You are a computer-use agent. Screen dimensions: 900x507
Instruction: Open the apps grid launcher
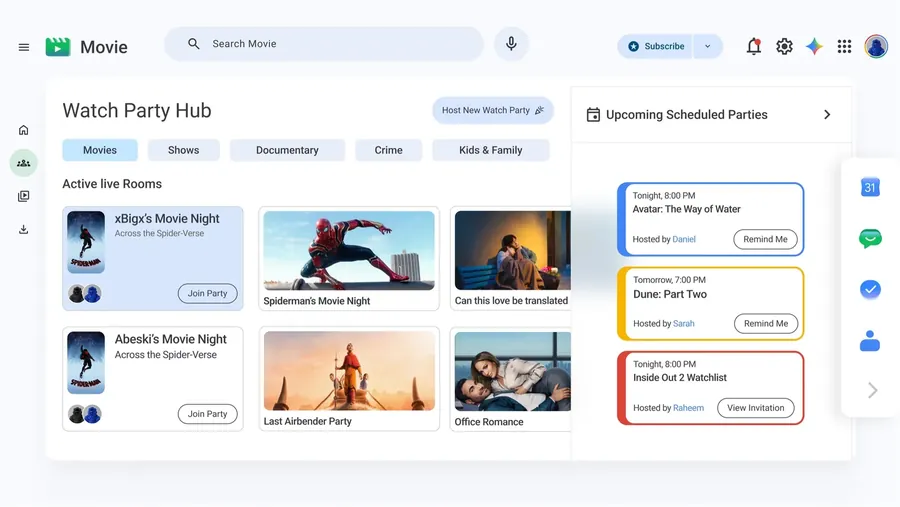click(x=844, y=46)
